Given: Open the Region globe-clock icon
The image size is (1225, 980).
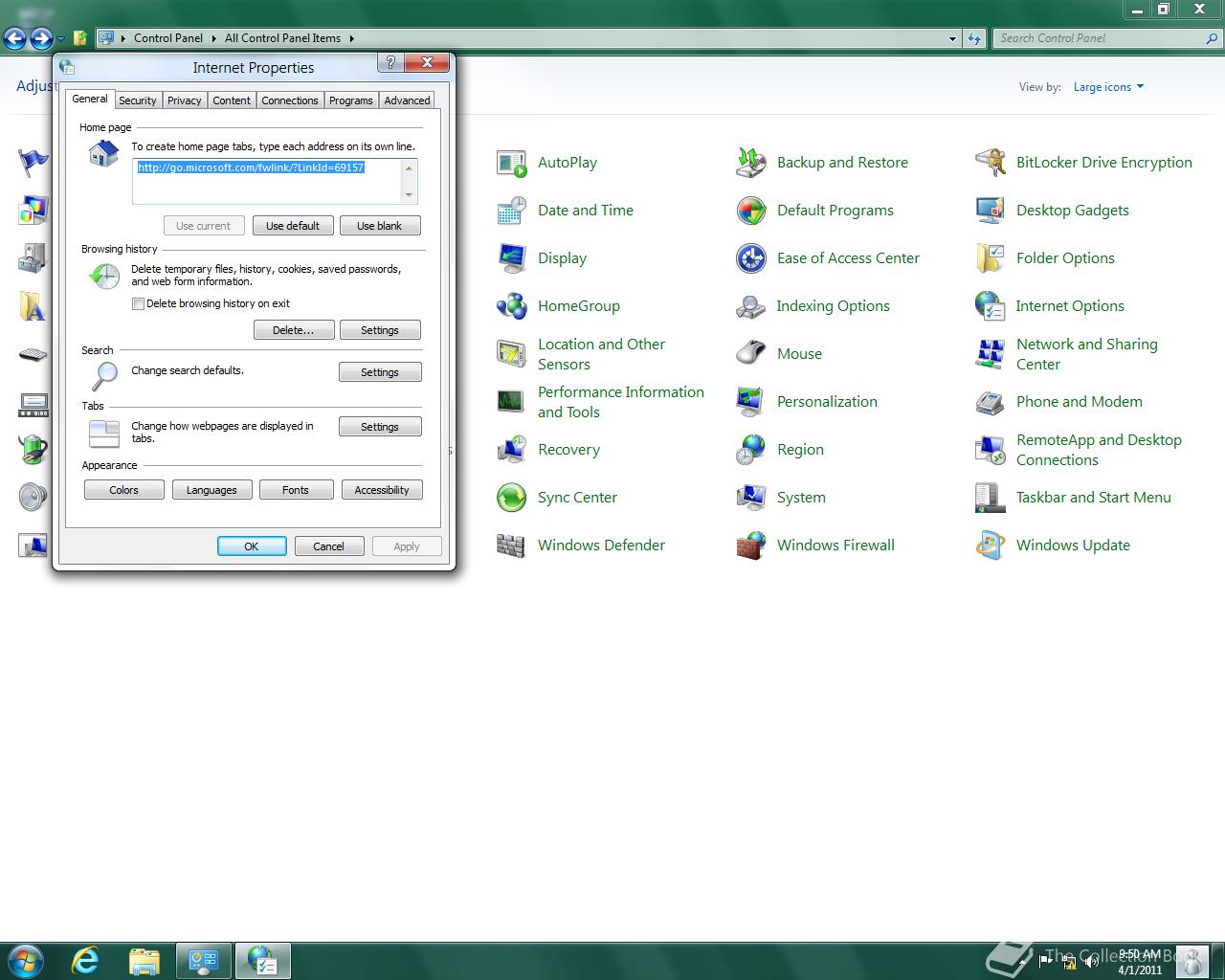Looking at the screenshot, I should (751, 451).
